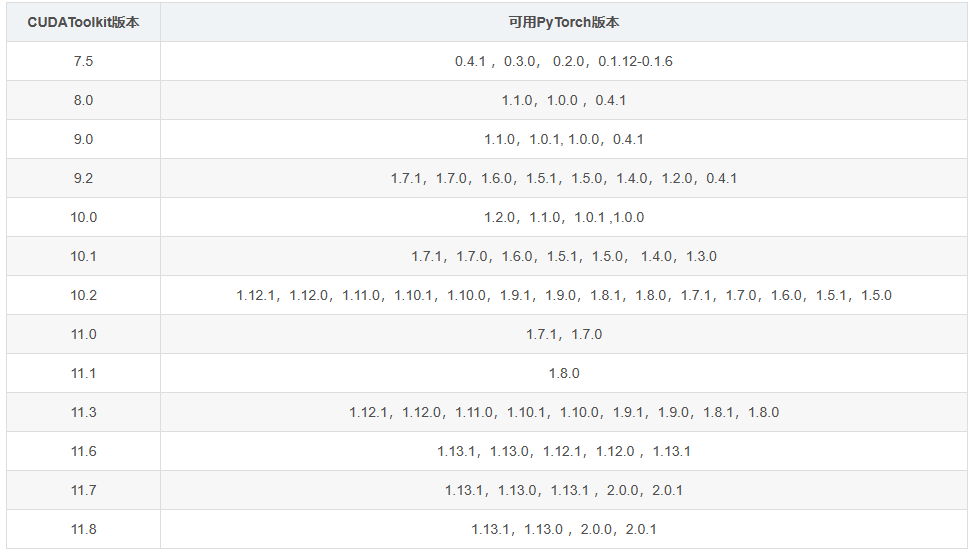Click the PyTorch versions in the 11.3 row

point(564,412)
